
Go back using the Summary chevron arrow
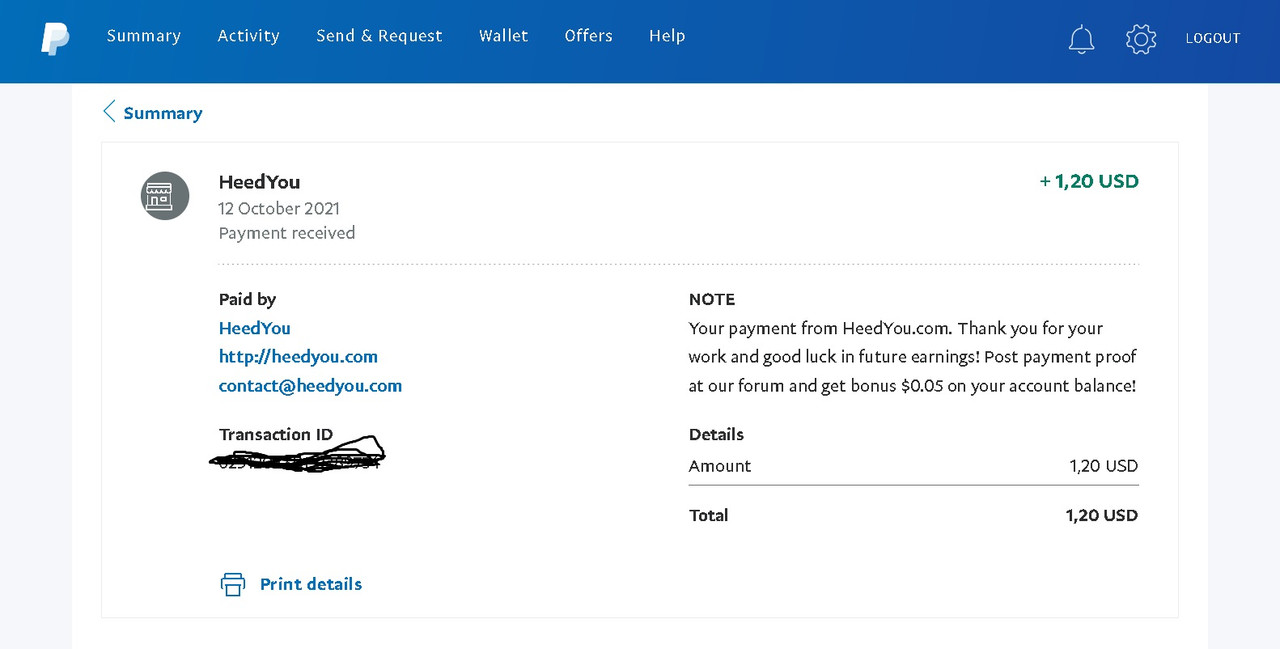click(x=109, y=111)
